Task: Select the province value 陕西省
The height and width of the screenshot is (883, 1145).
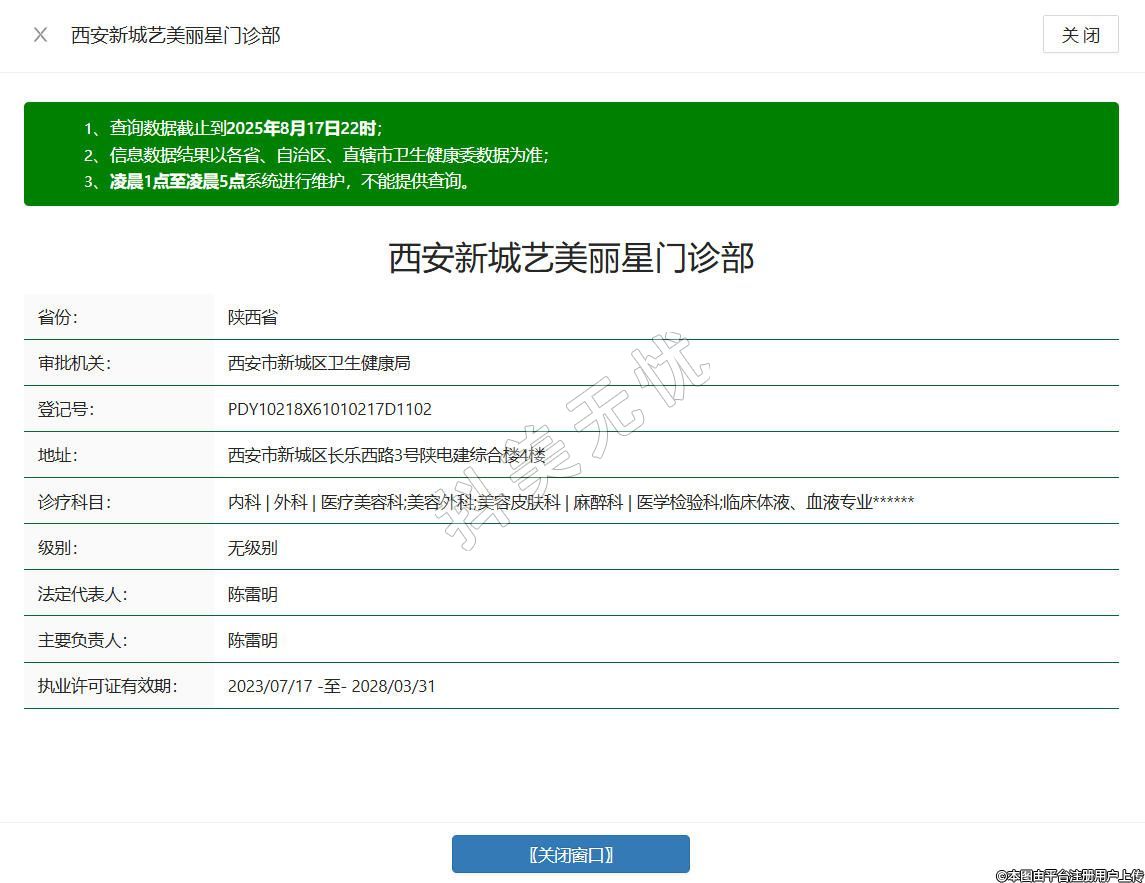Action: click(x=252, y=317)
